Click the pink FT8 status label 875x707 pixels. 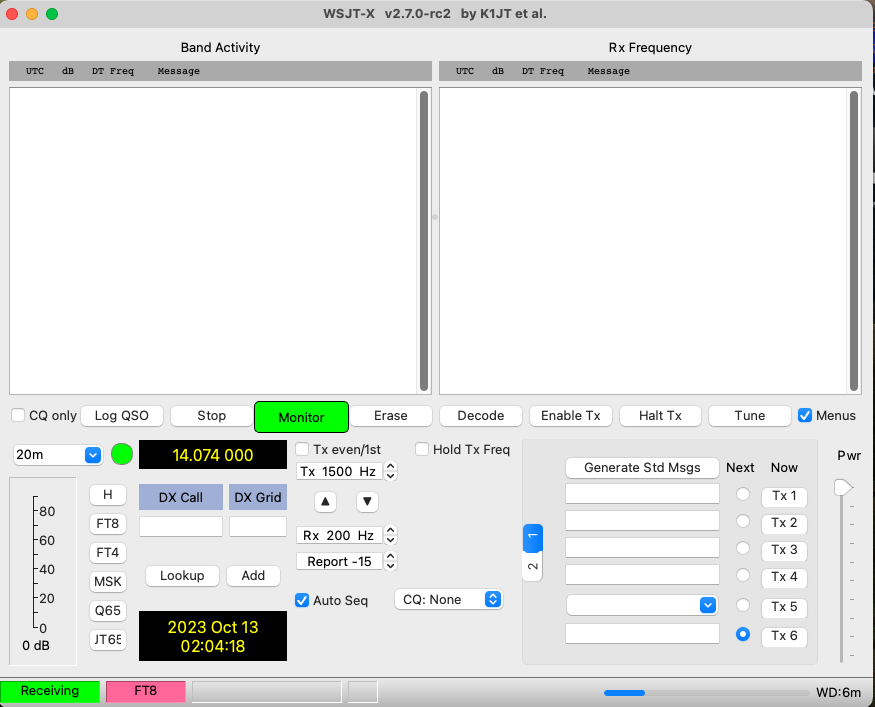[146, 691]
